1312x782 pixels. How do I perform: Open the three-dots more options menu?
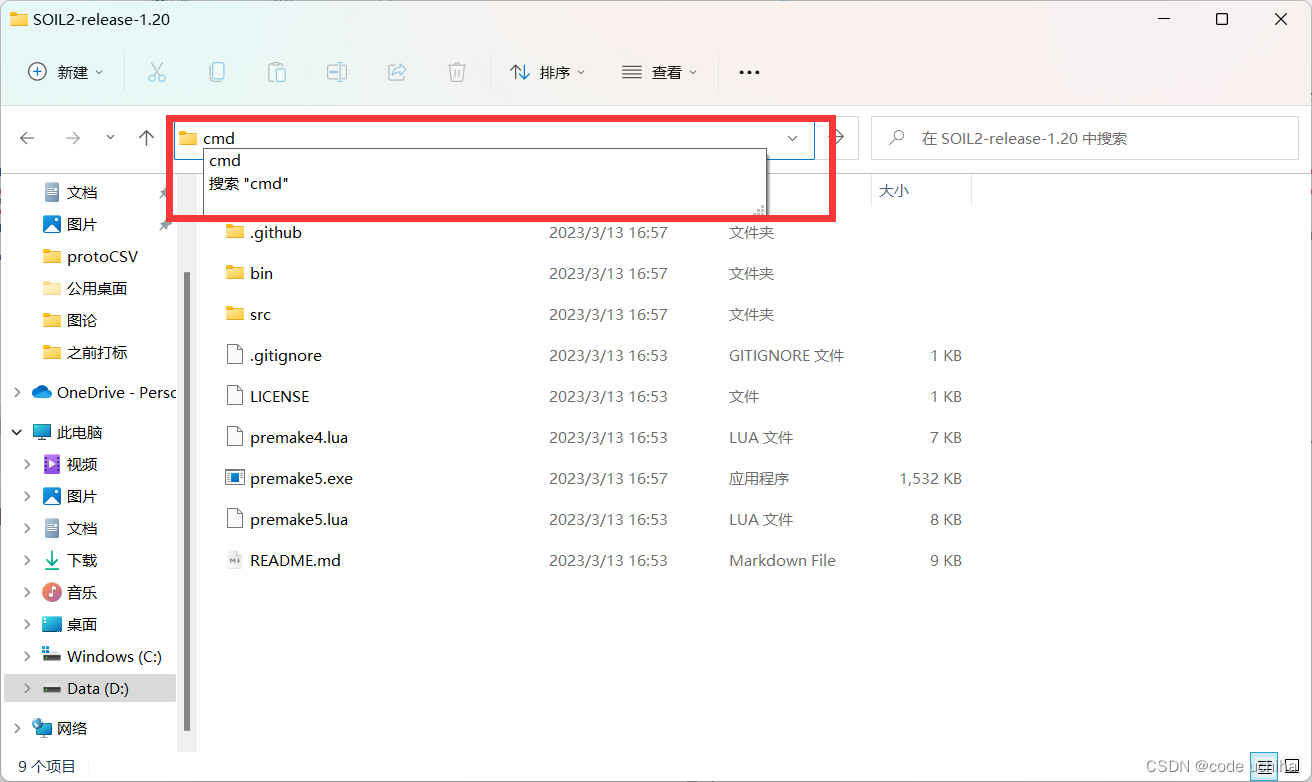point(749,72)
